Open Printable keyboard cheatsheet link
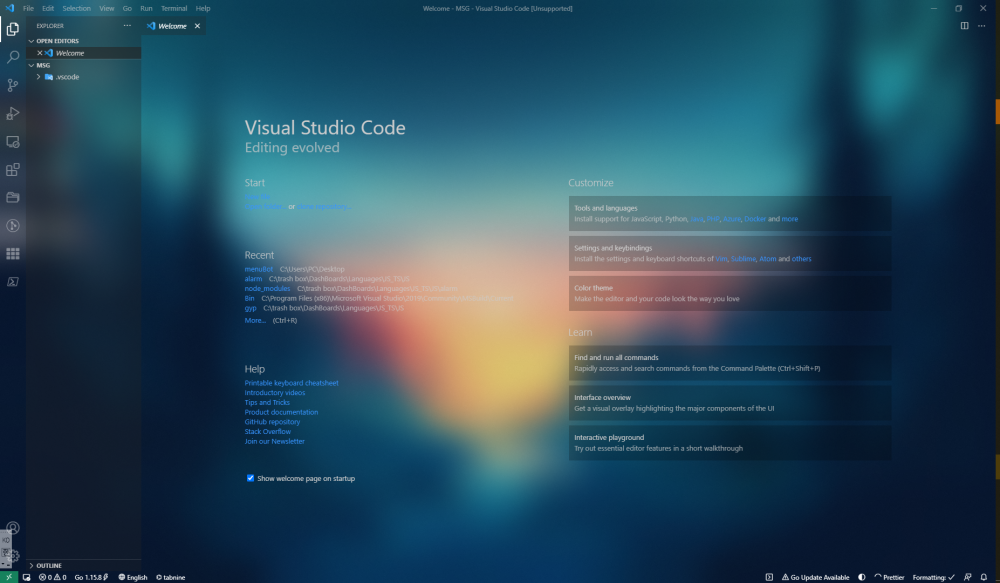 pyautogui.click(x=291, y=383)
